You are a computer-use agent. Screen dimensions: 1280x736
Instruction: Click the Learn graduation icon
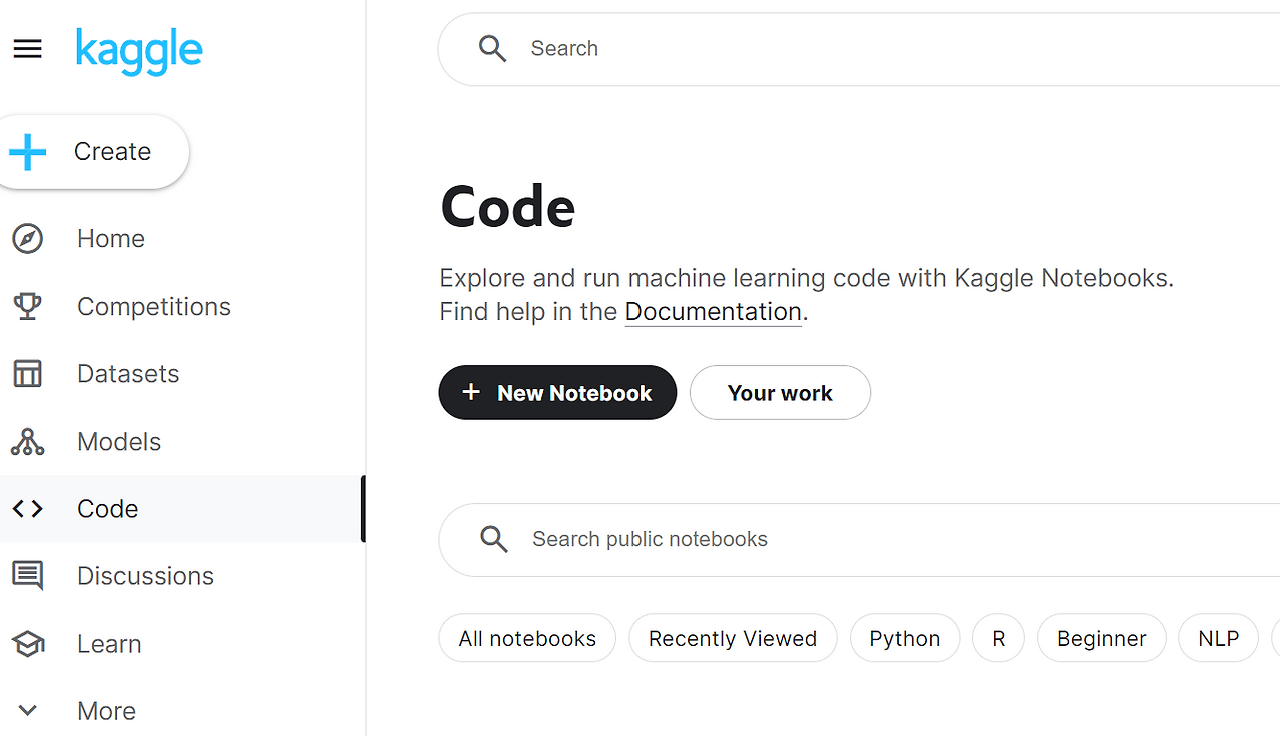click(27, 643)
